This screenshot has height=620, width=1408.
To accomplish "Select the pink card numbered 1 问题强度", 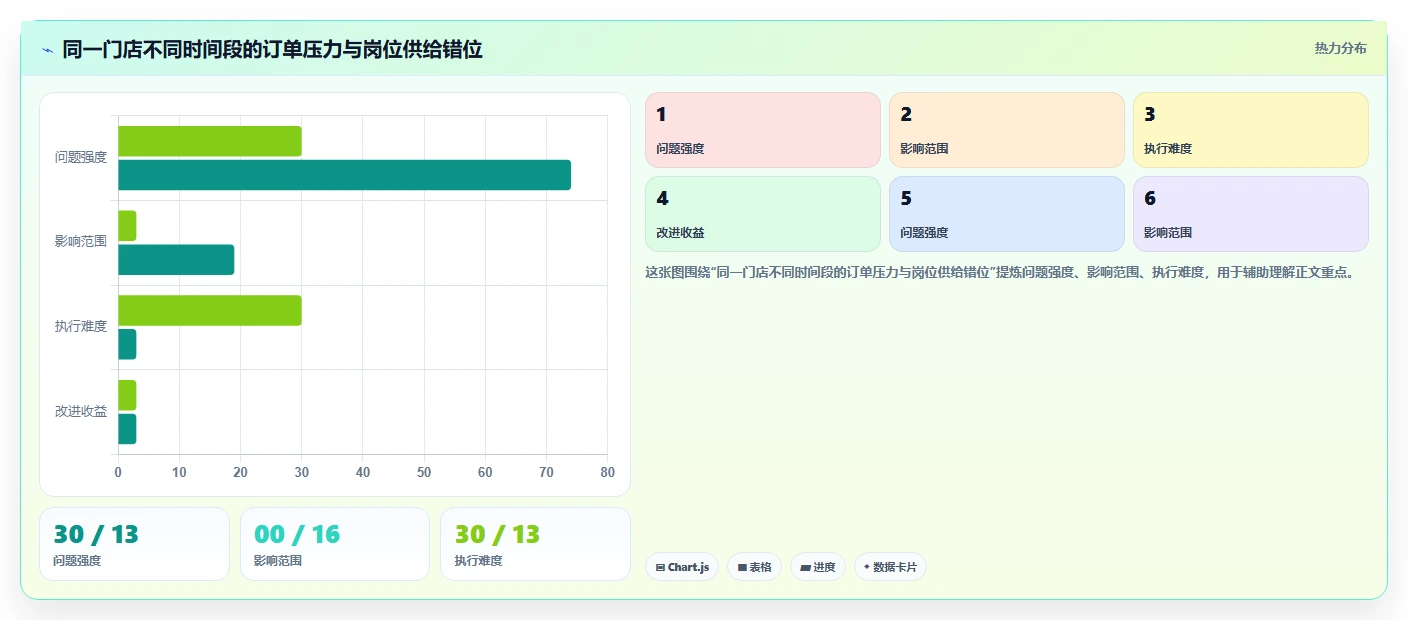I will (763, 130).
